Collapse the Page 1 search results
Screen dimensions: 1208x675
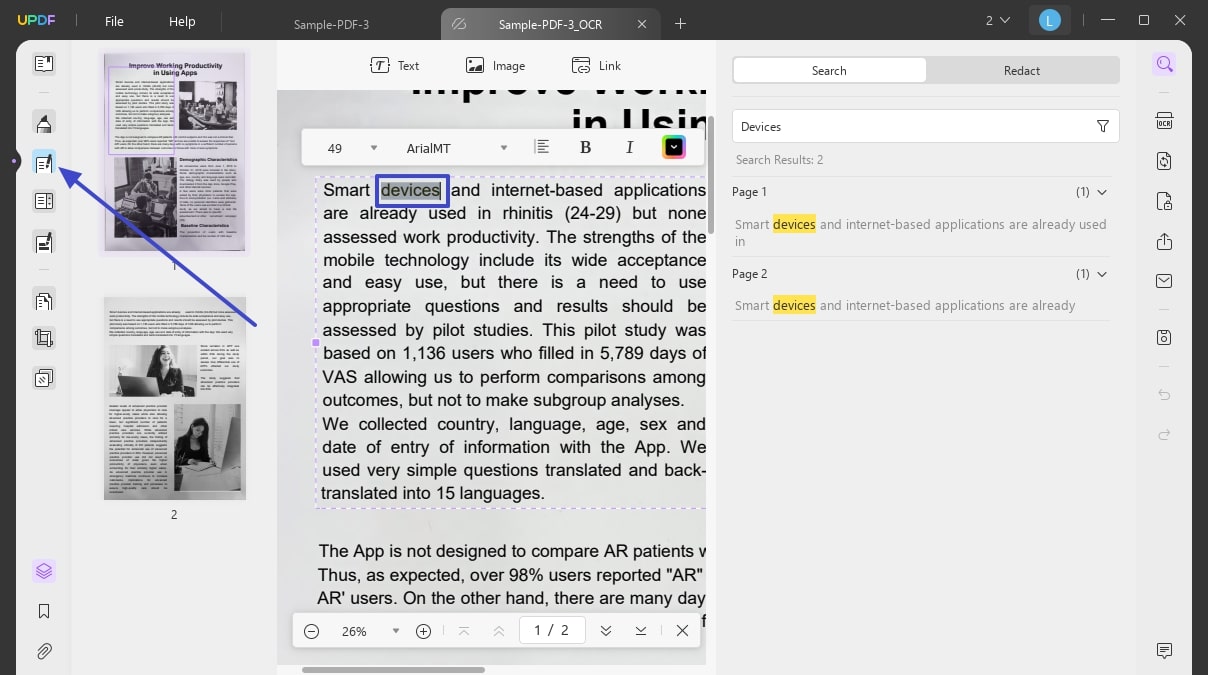(x=1101, y=191)
